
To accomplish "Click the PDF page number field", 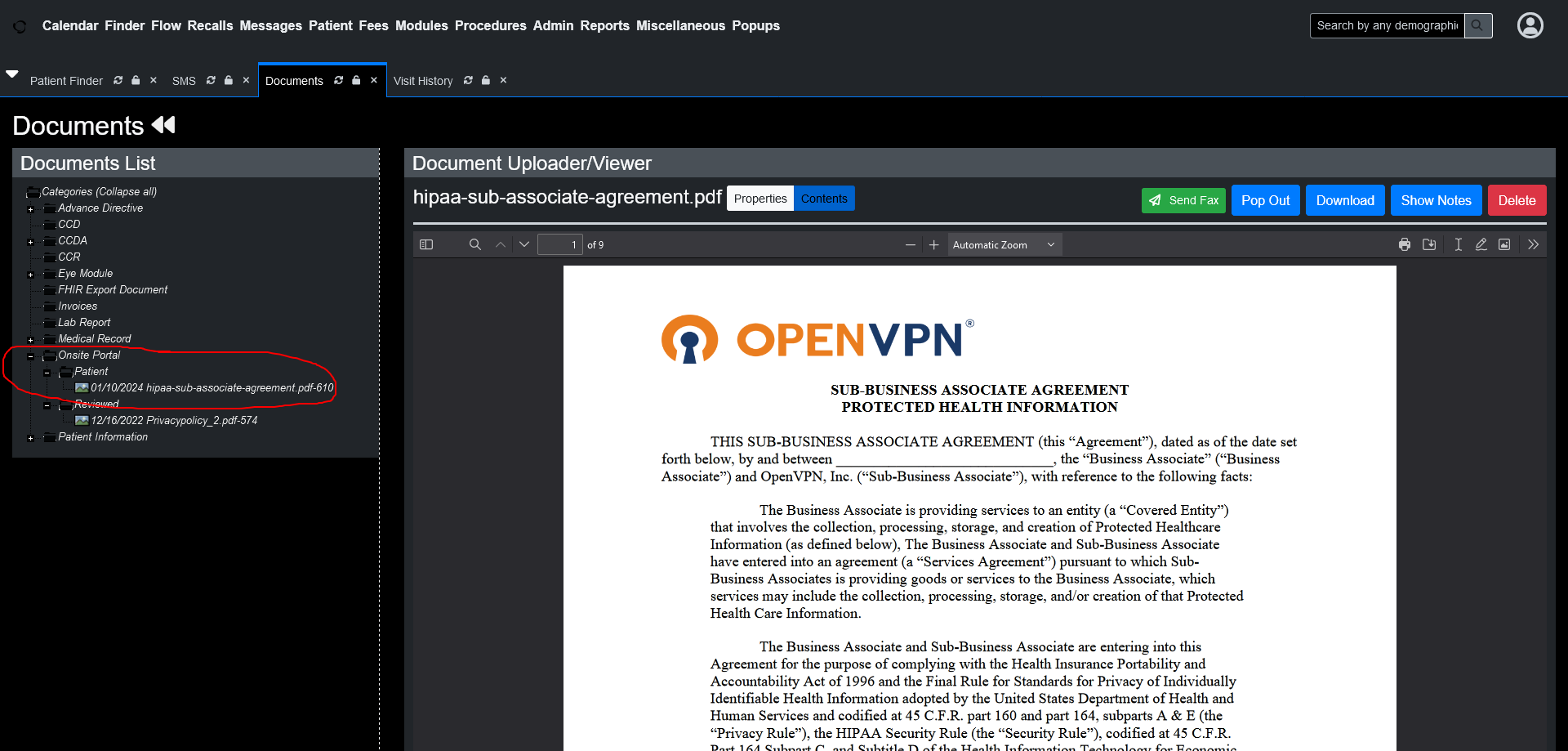I will tap(559, 244).
